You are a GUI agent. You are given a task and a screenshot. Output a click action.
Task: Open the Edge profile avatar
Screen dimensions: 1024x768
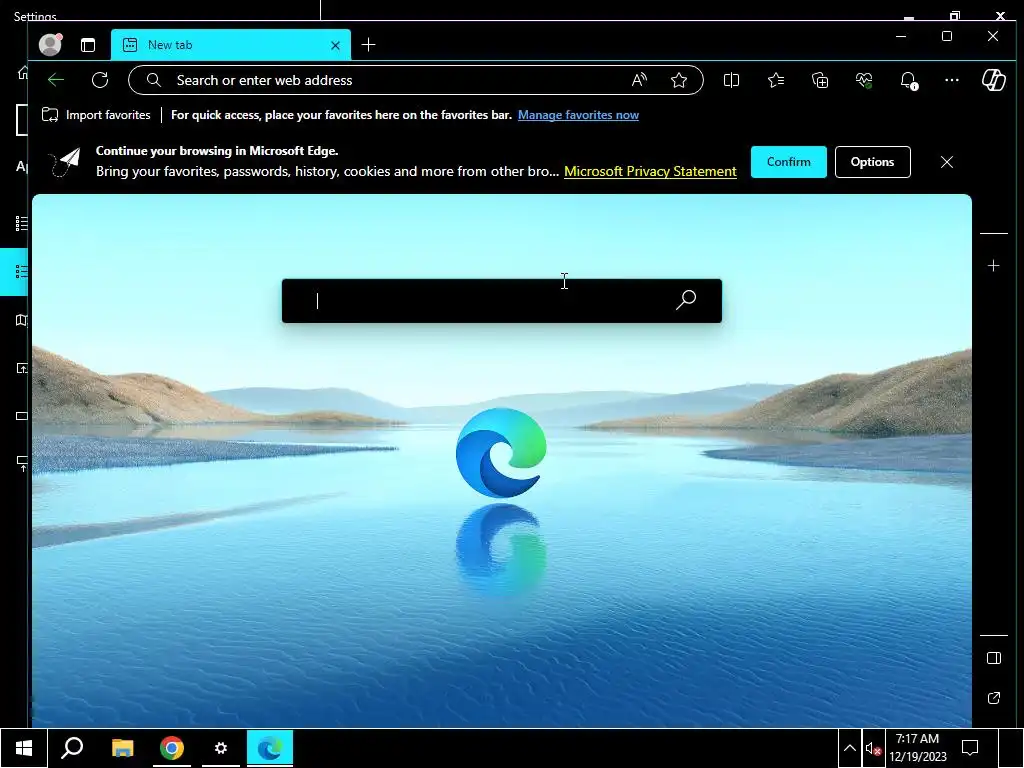pyautogui.click(x=50, y=44)
